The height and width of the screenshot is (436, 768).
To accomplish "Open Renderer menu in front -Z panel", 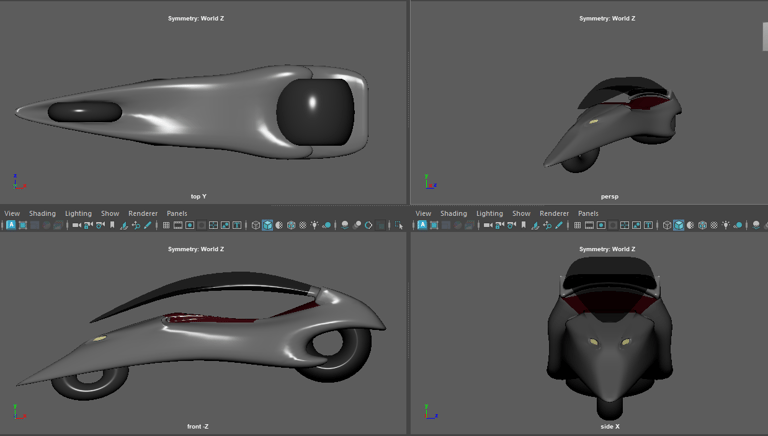I will click(143, 214).
